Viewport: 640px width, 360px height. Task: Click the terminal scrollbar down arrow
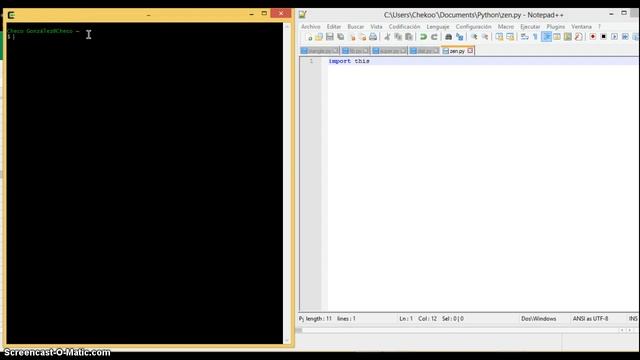coord(287,340)
